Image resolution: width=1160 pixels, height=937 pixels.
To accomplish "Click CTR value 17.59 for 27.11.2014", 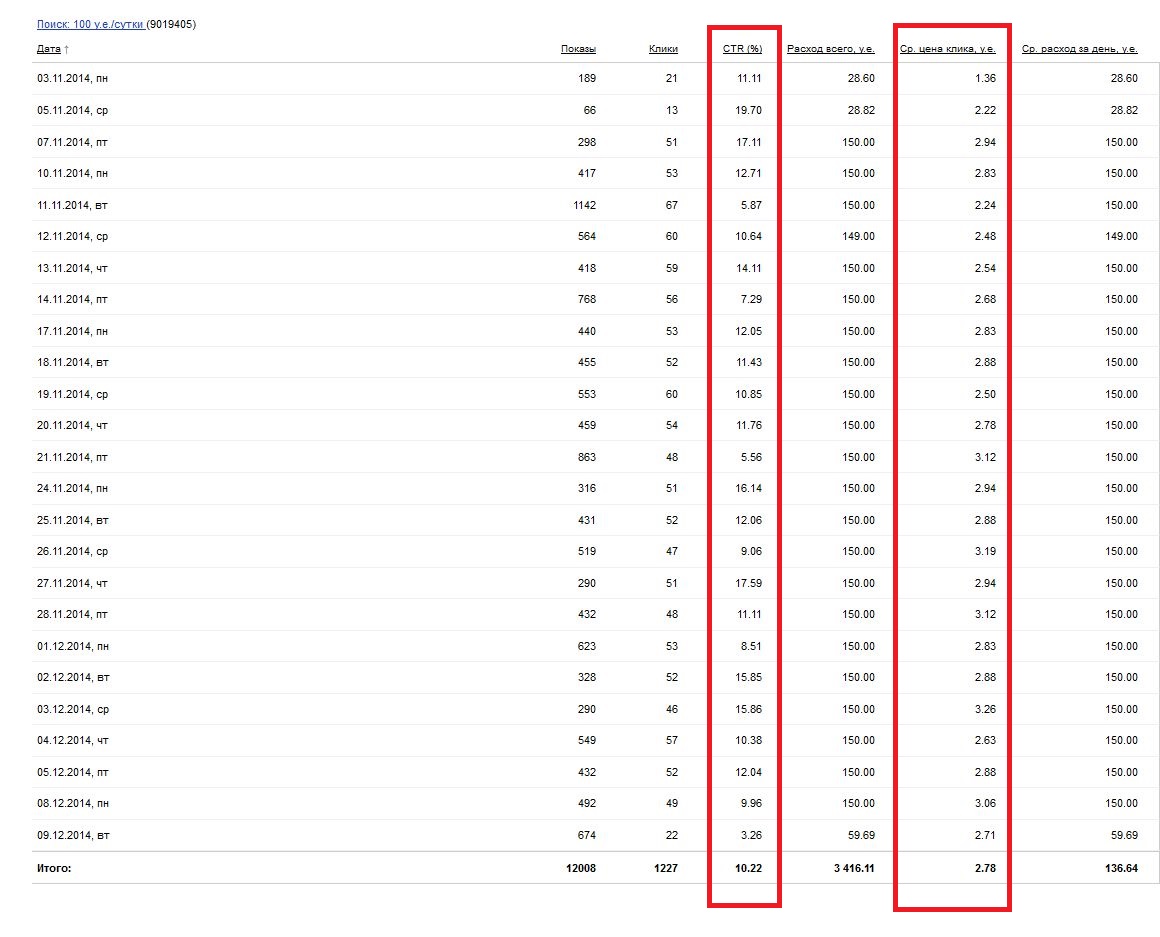I will point(749,583).
